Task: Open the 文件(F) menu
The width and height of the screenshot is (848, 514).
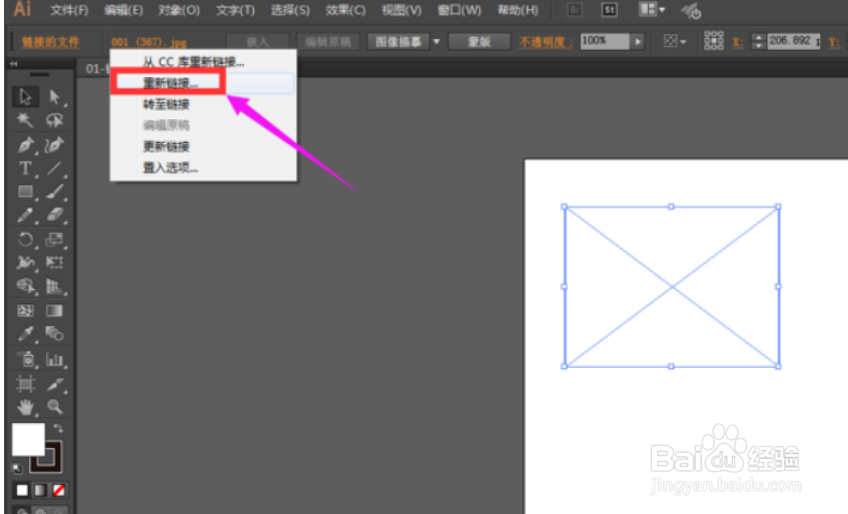Action: (69, 10)
